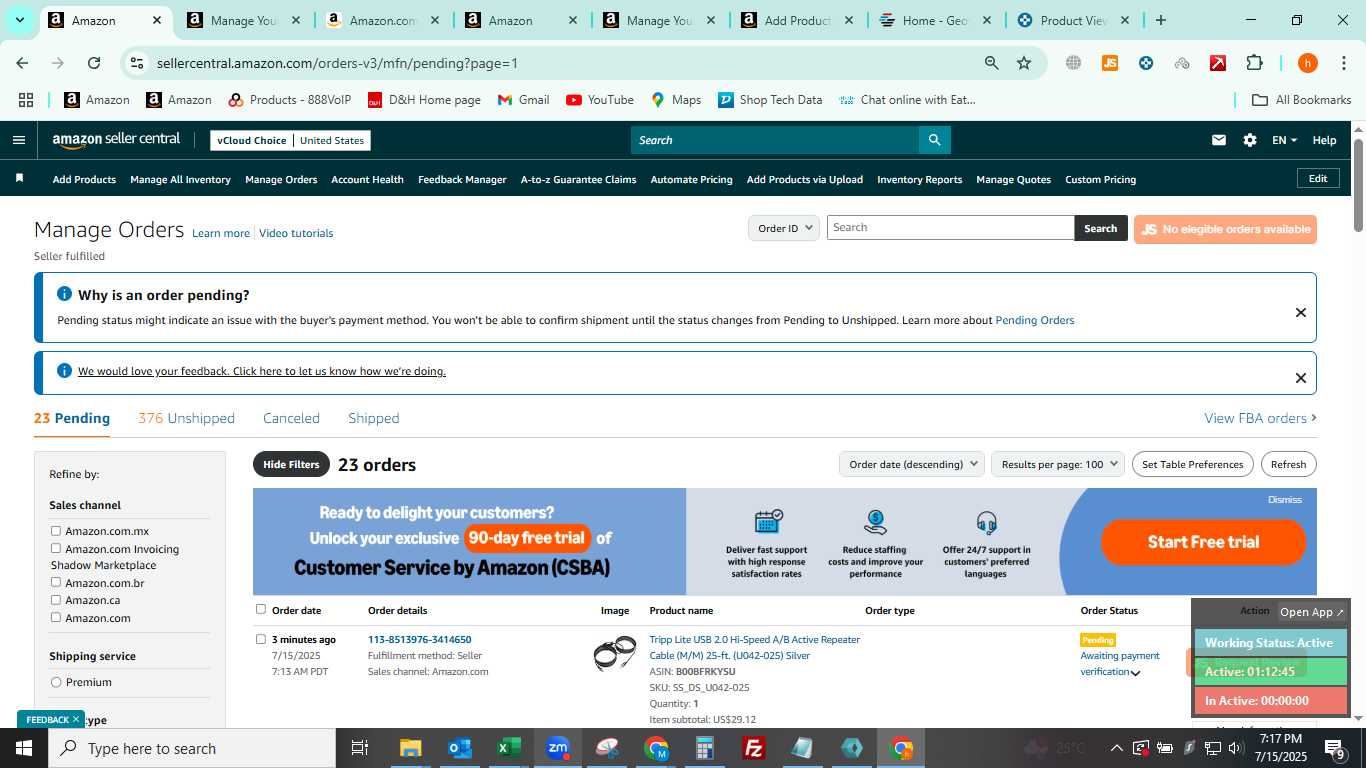Image resolution: width=1366 pixels, height=768 pixels.
Task: Check the Amazon.ca sales channel box
Action: click(x=56, y=600)
